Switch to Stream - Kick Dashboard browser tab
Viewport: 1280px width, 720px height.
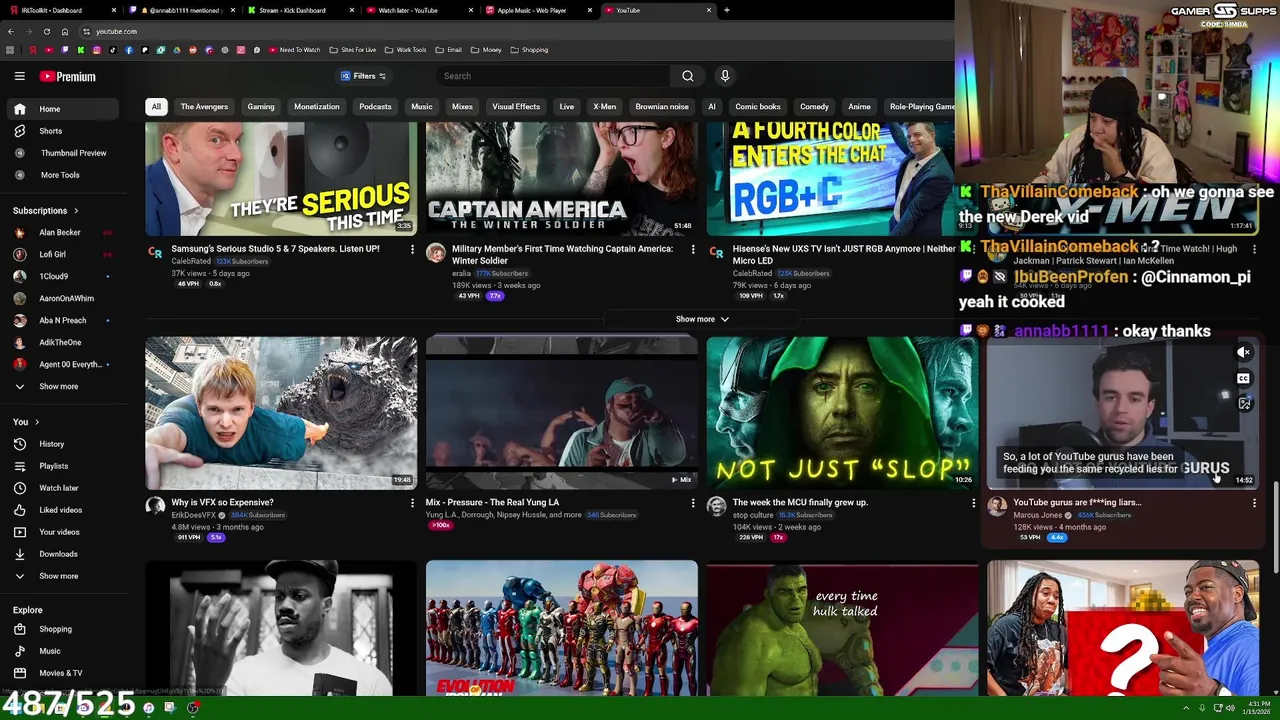(298, 10)
